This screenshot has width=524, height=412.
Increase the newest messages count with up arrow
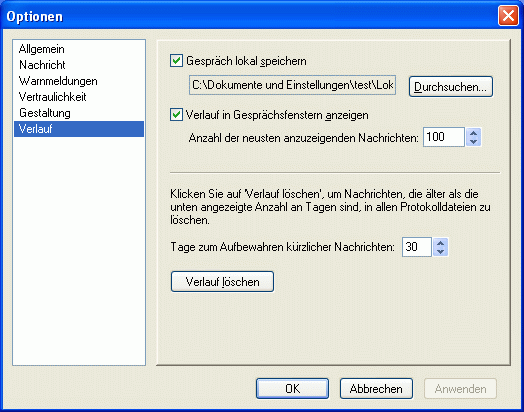coord(473,133)
